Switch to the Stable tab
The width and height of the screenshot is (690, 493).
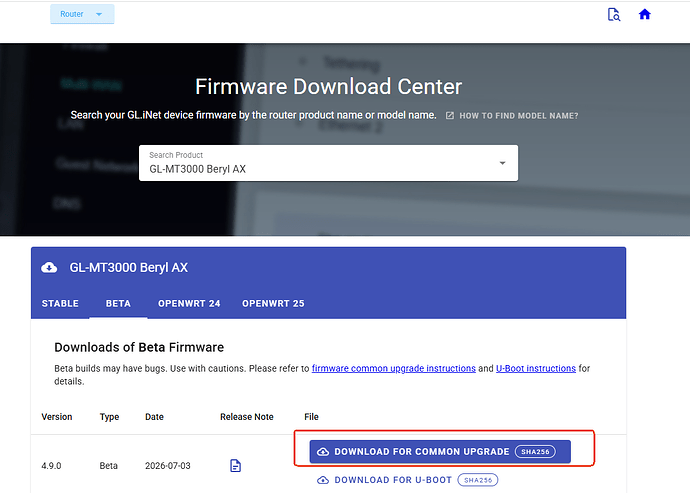60,303
